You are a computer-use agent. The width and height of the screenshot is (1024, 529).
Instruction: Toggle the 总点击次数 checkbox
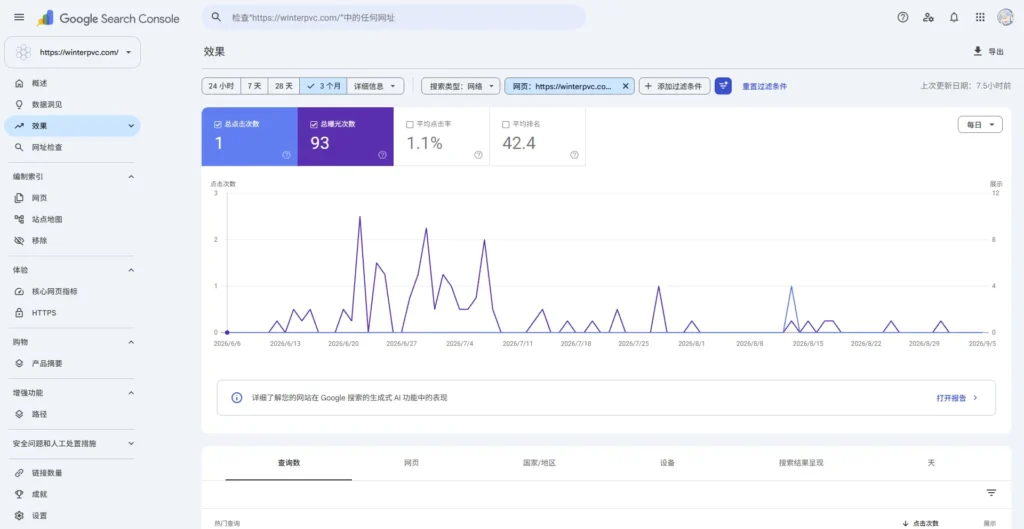(x=217, y=124)
